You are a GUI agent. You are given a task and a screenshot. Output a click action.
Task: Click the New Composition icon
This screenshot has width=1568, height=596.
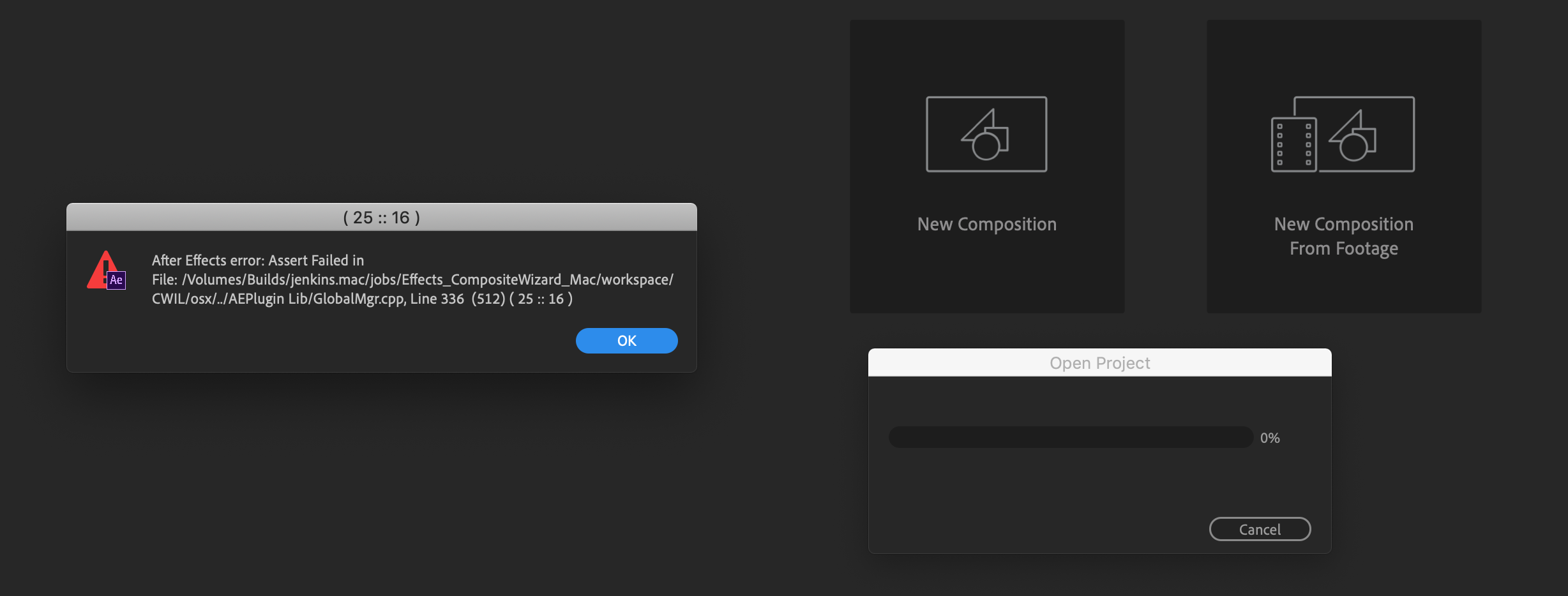point(986,134)
